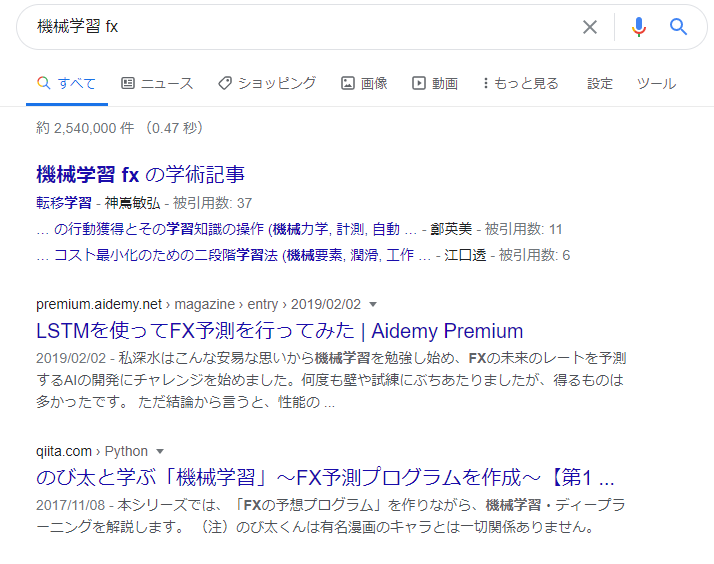Image resolution: width=714 pixels, height=564 pixels.
Task: Click the qiita.com › Python breadcrumb
Action: click(x=92, y=451)
